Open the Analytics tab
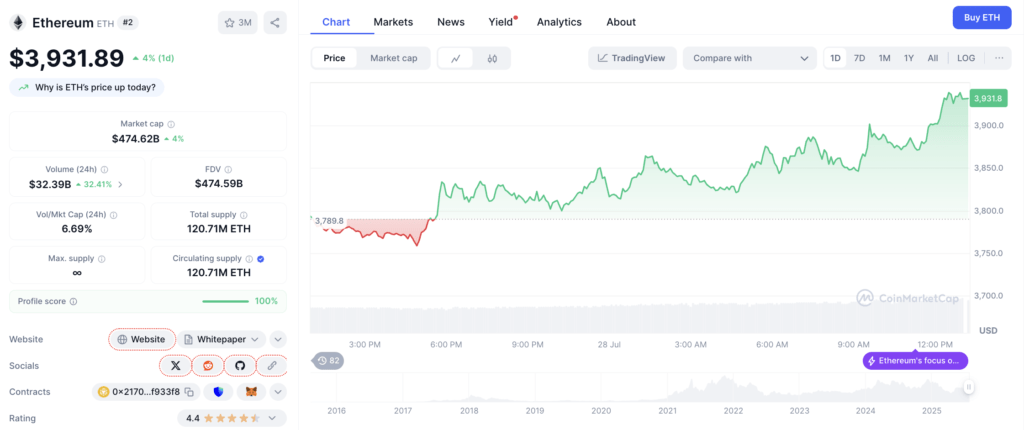This screenshot has width=1024, height=430. [559, 22]
